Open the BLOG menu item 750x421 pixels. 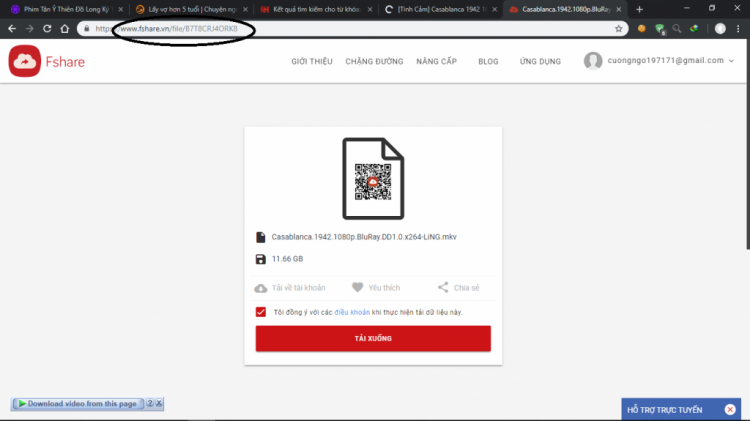click(488, 61)
